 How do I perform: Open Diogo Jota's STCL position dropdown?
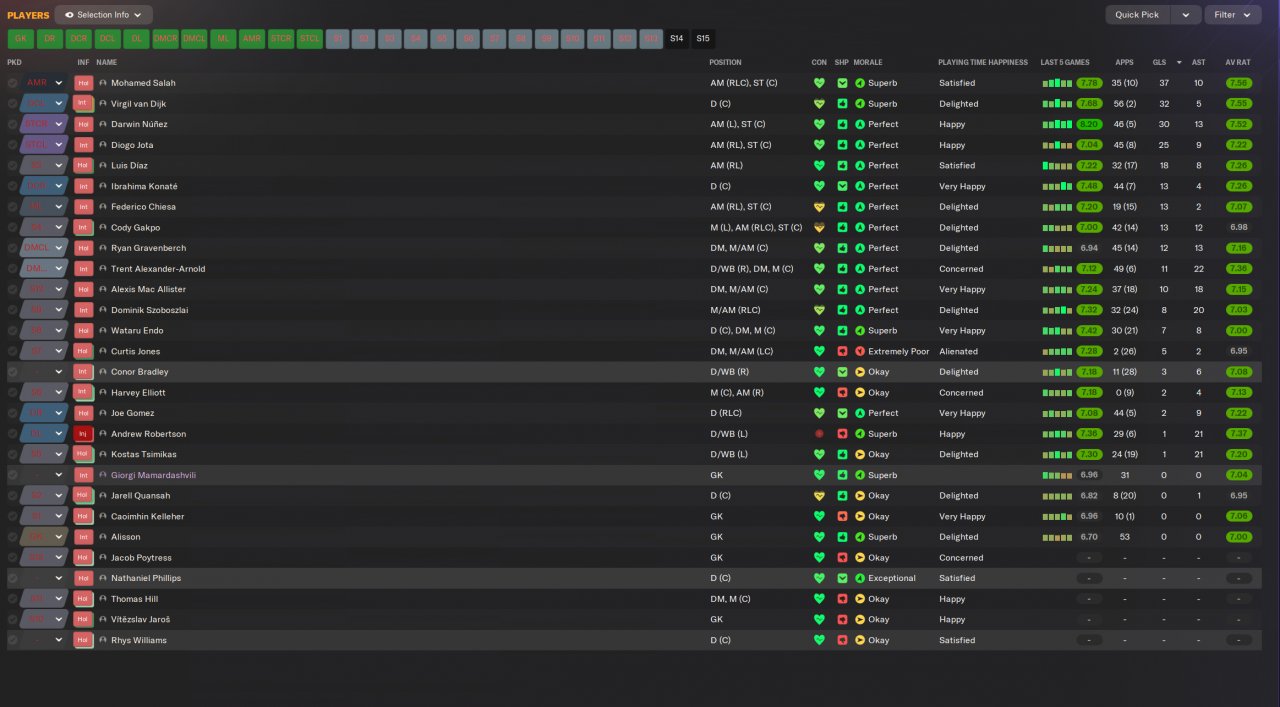pos(44,145)
